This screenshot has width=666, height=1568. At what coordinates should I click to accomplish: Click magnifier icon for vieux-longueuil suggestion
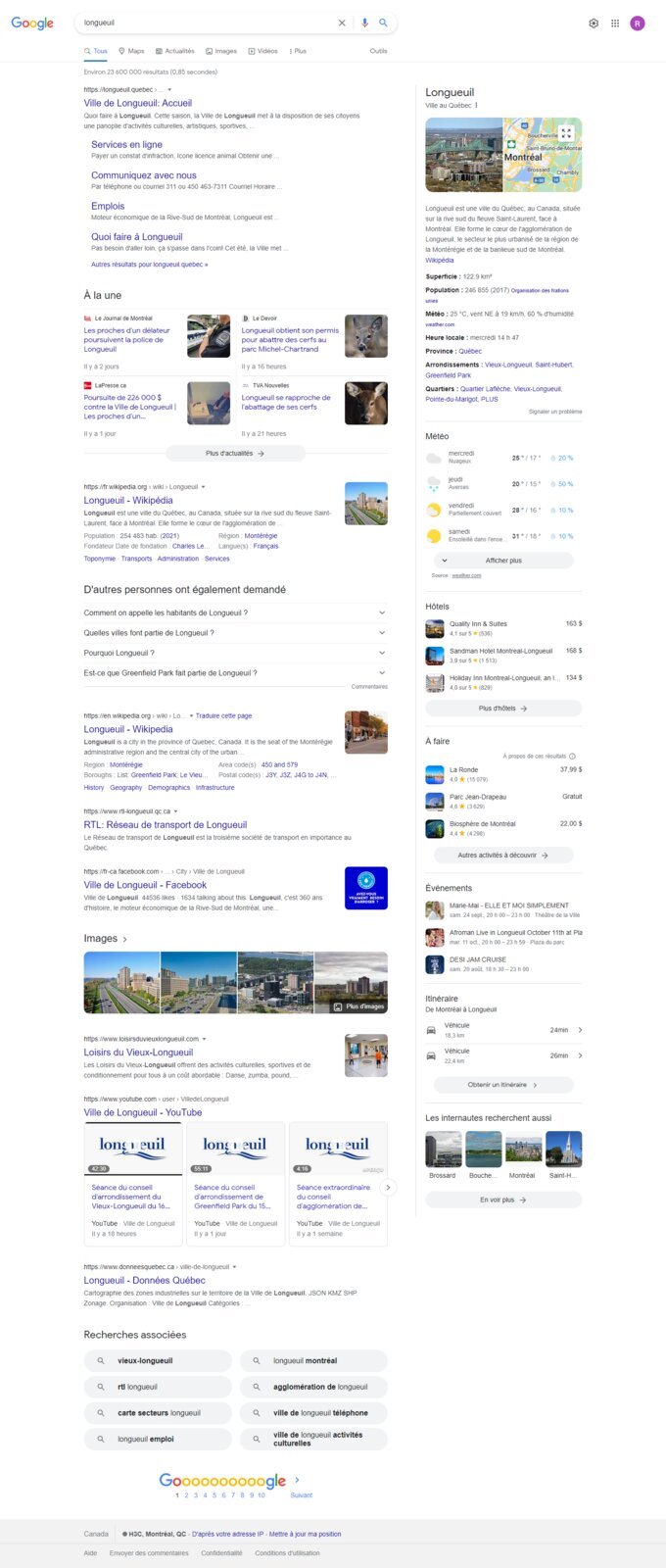tap(101, 1360)
